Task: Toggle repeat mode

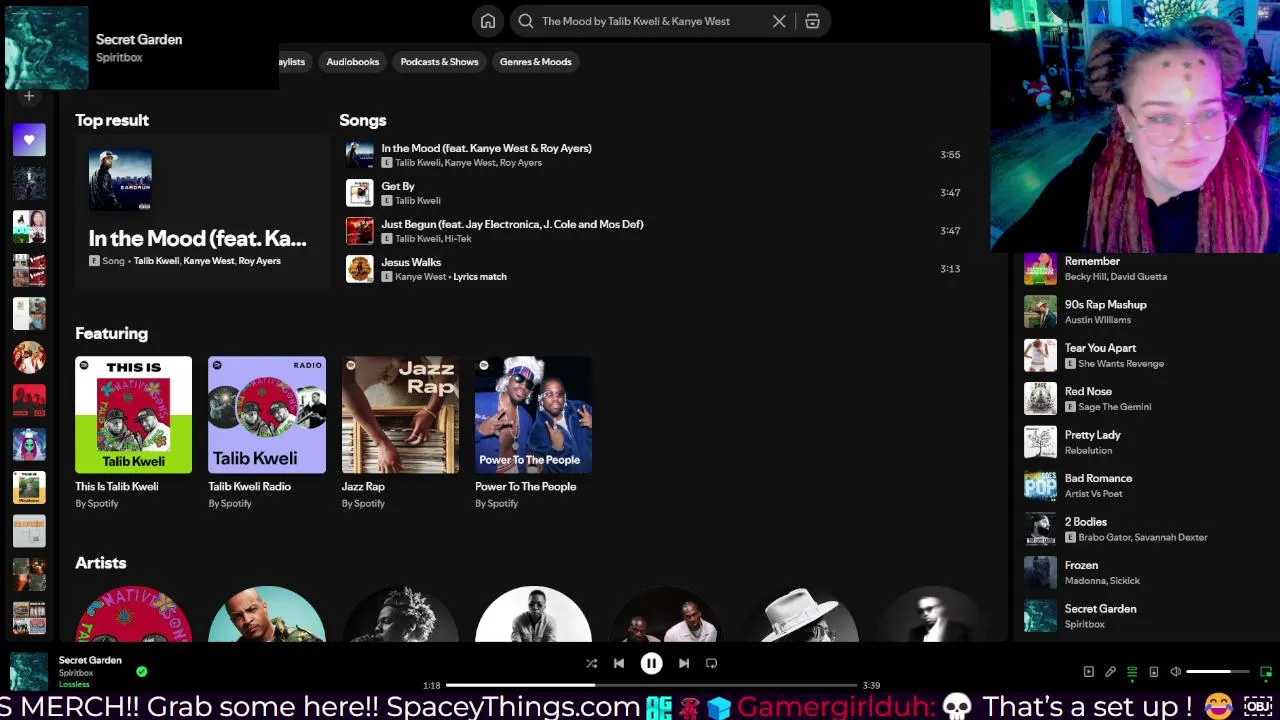Action: click(711, 663)
